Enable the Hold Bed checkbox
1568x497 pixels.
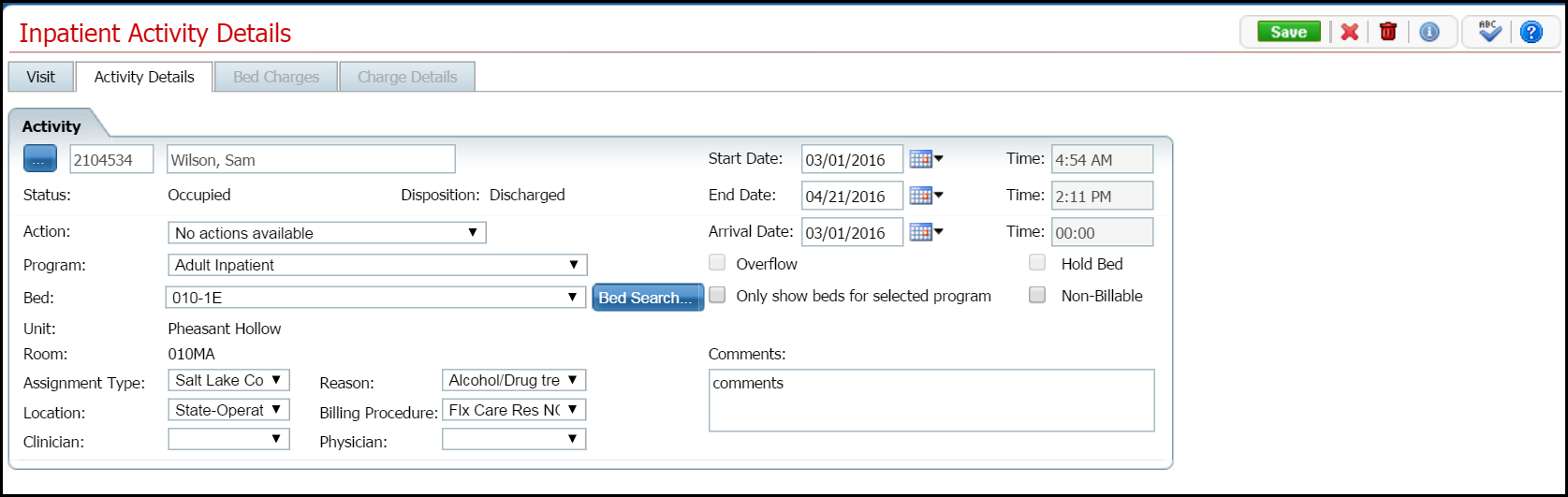pos(1037,263)
